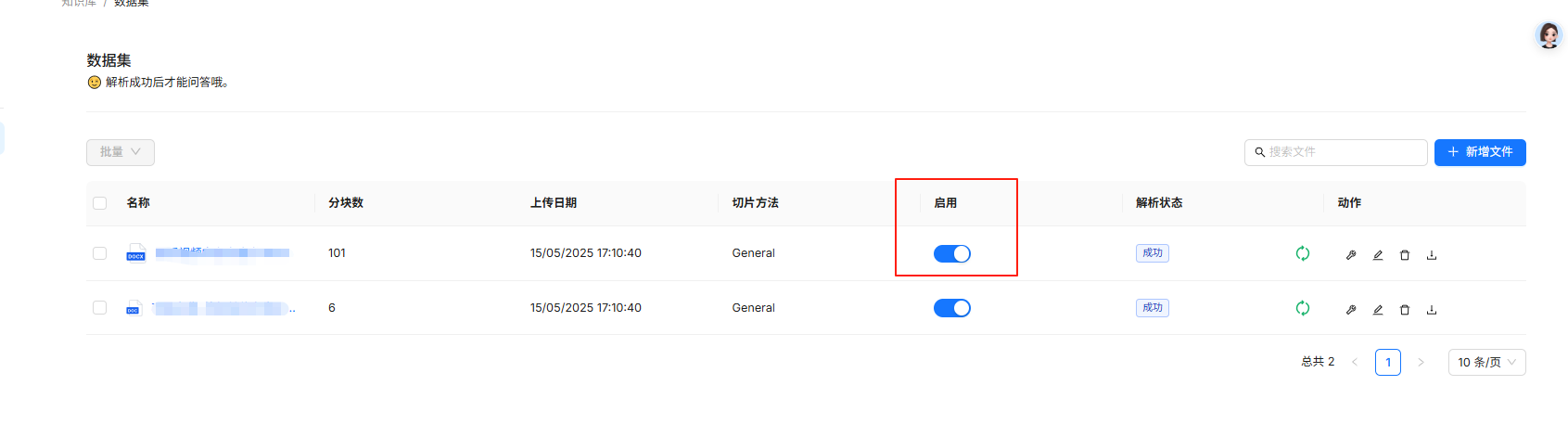
Task: Disable the 6-chunk document's enable switch
Action: point(951,308)
